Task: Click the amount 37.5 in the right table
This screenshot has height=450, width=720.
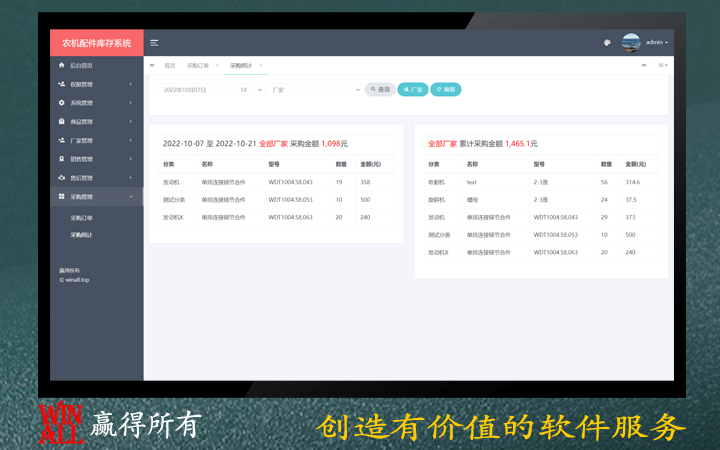Action: click(x=631, y=200)
